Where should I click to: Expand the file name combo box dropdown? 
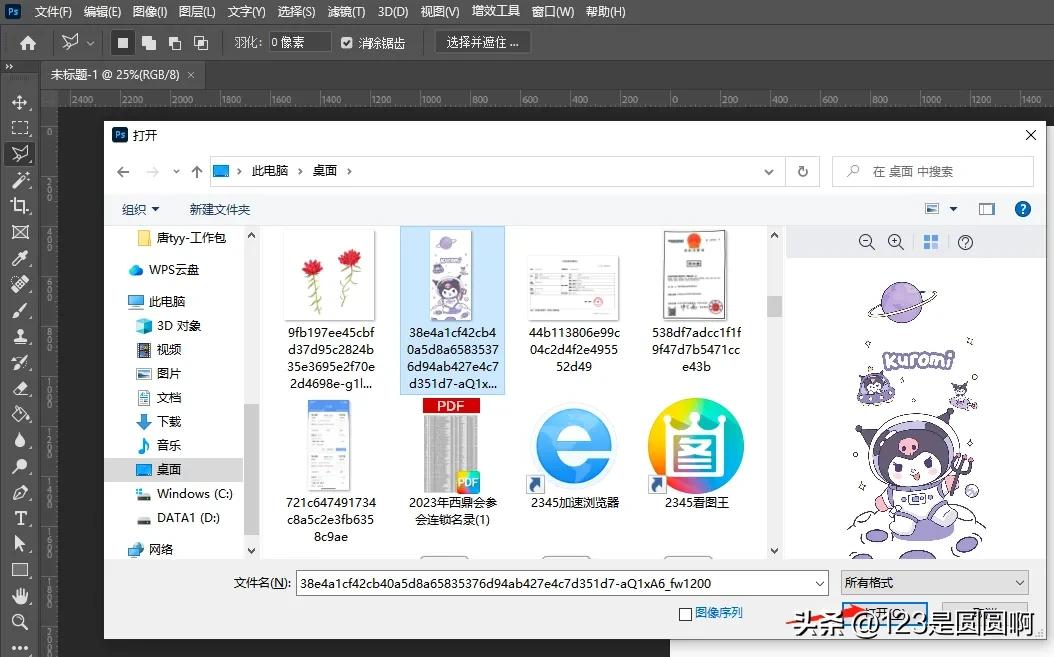point(819,582)
